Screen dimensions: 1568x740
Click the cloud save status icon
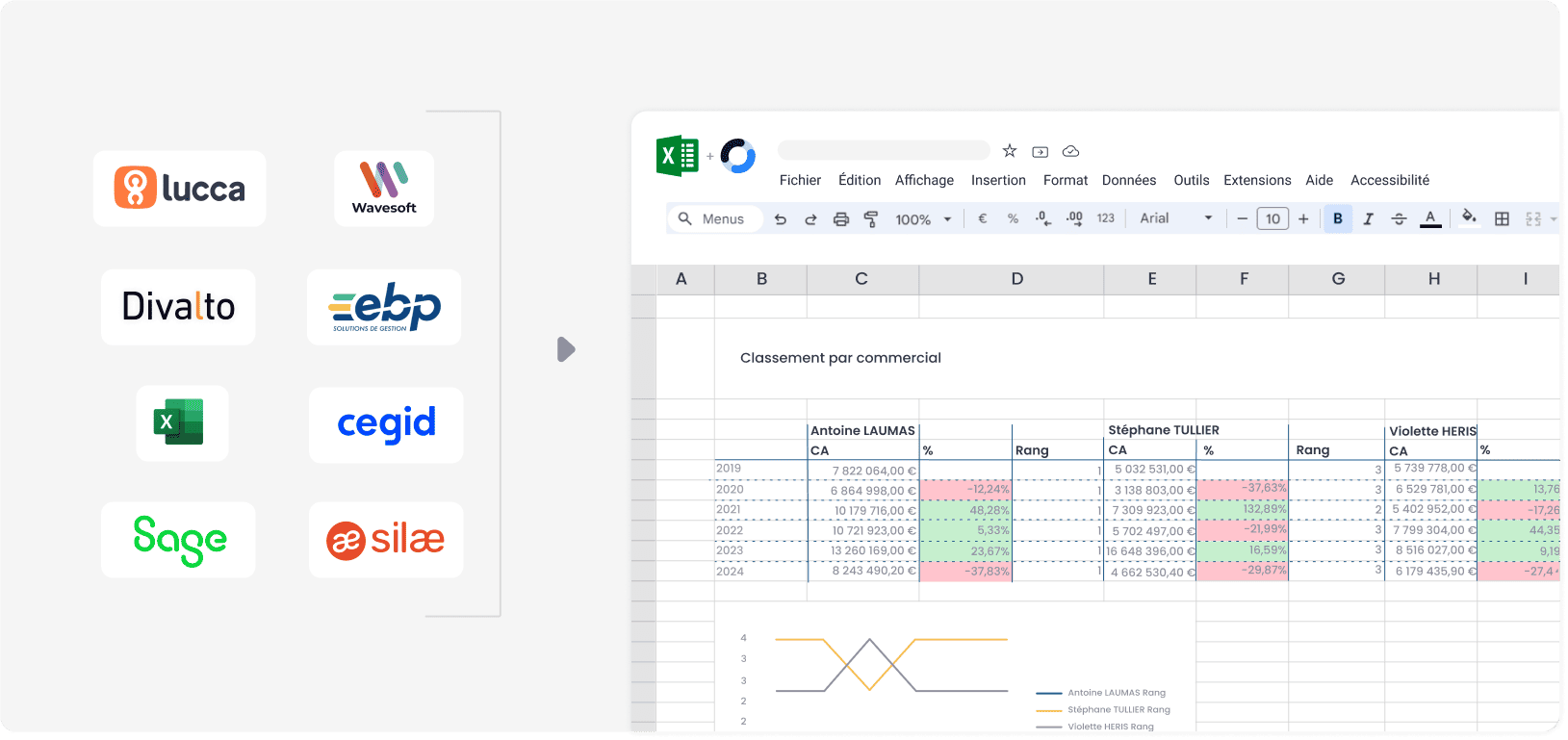click(1070, 152)
